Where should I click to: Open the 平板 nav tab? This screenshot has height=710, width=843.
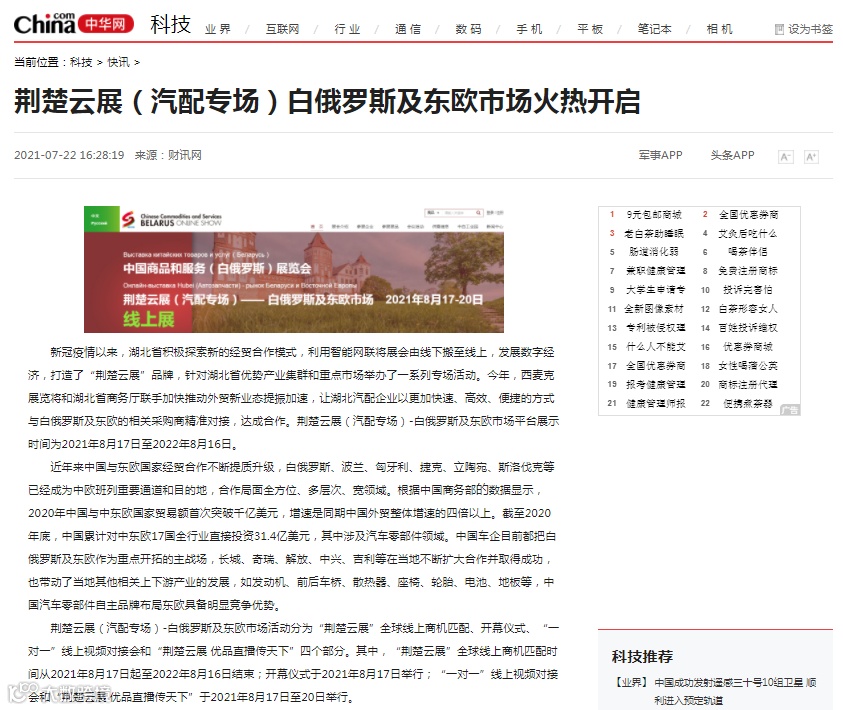(590, 29)
